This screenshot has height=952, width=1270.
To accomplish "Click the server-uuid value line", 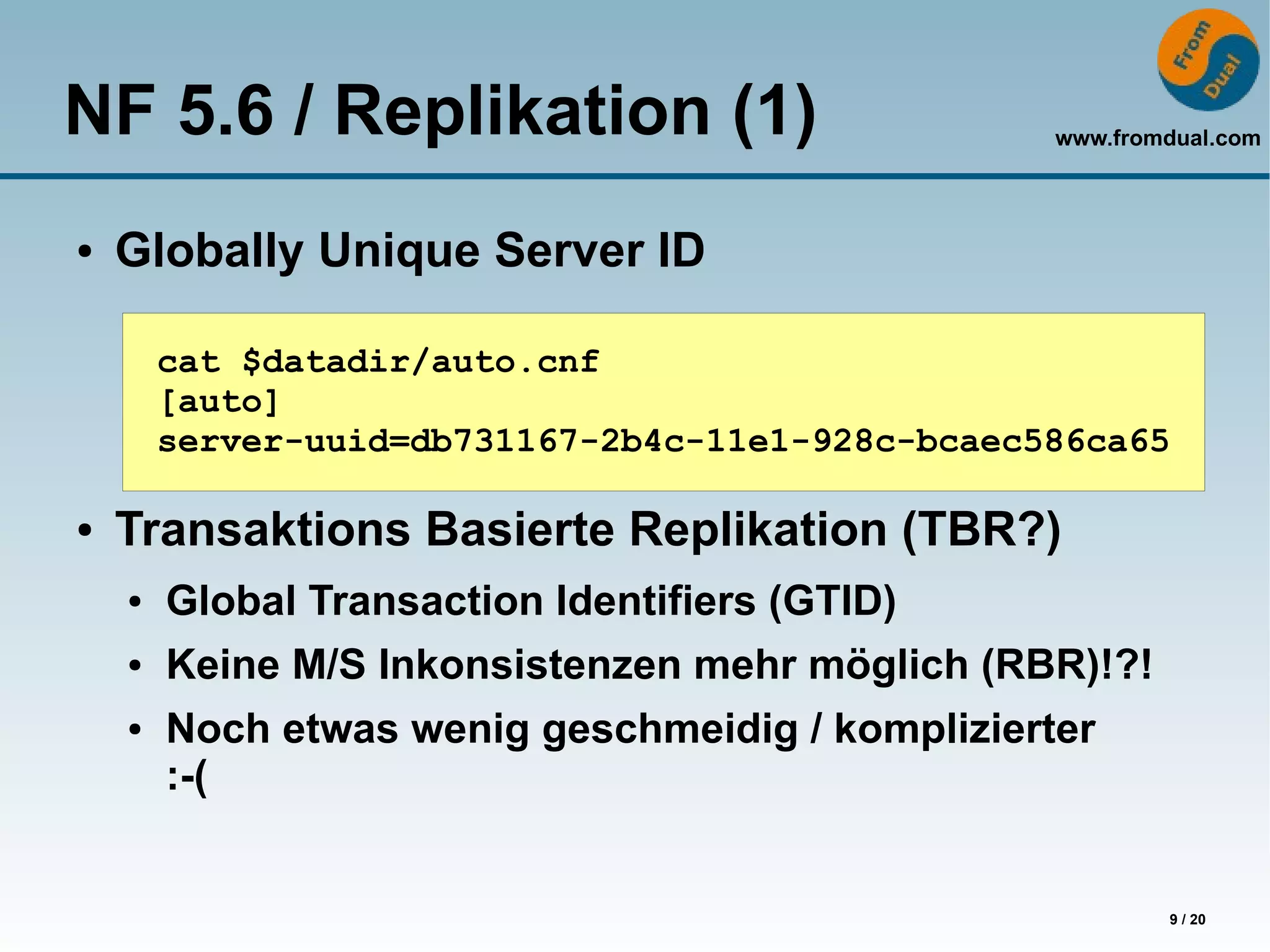I will [x=664, y=442].
